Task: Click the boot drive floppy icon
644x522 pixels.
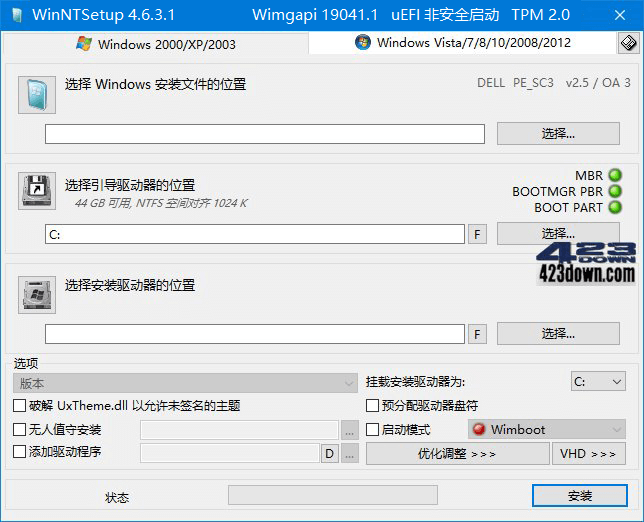Action: tap(37, 191)
